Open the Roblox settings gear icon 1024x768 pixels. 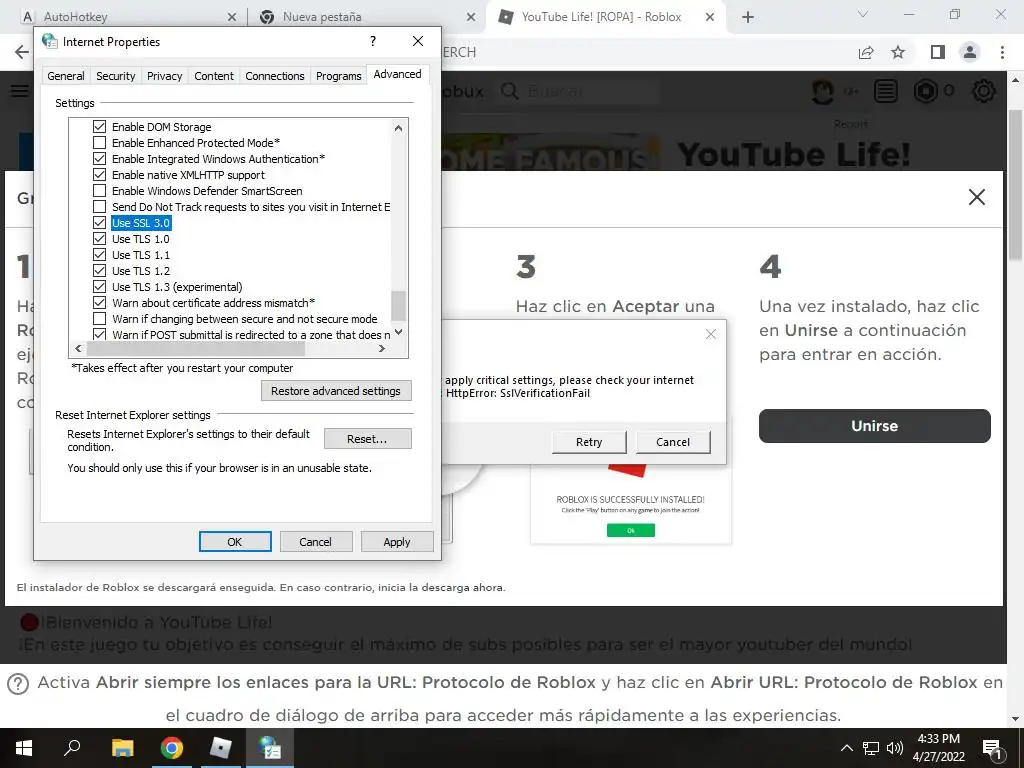pos(984,91)
